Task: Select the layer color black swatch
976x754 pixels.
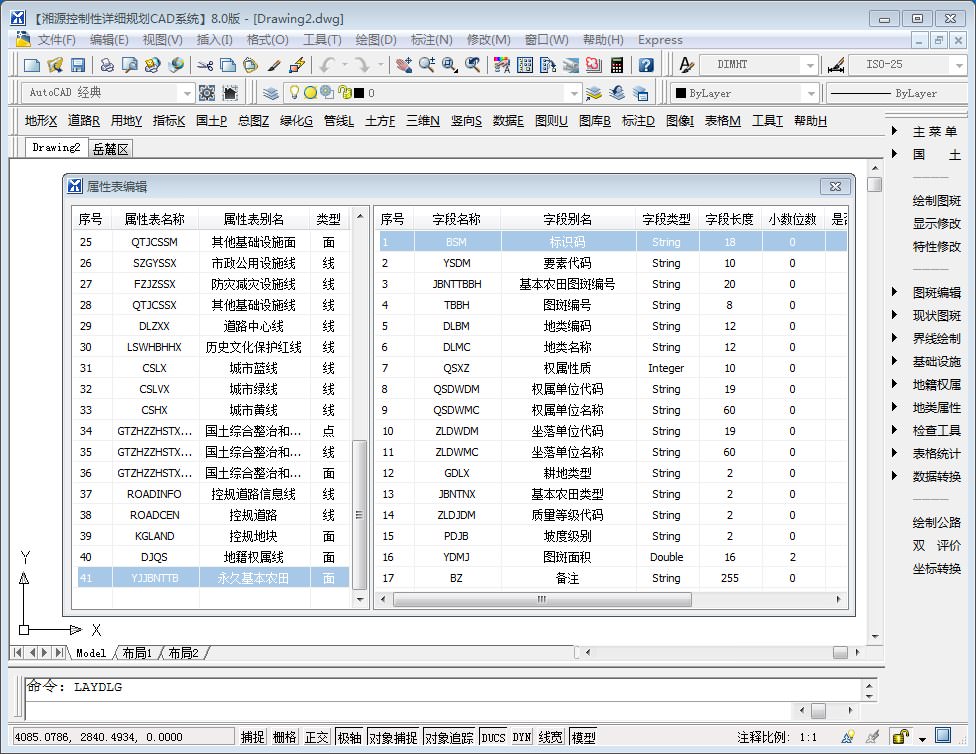Action: (359, 93)
